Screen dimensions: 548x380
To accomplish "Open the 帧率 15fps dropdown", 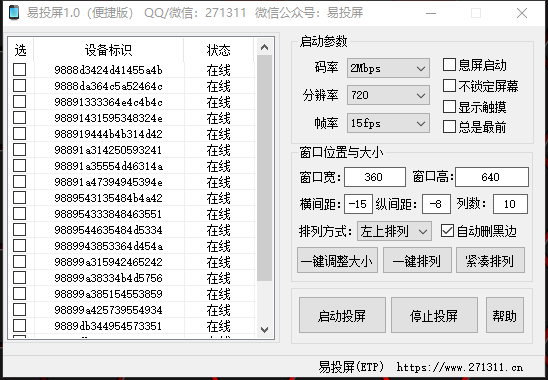I will [x=388, y=123].
